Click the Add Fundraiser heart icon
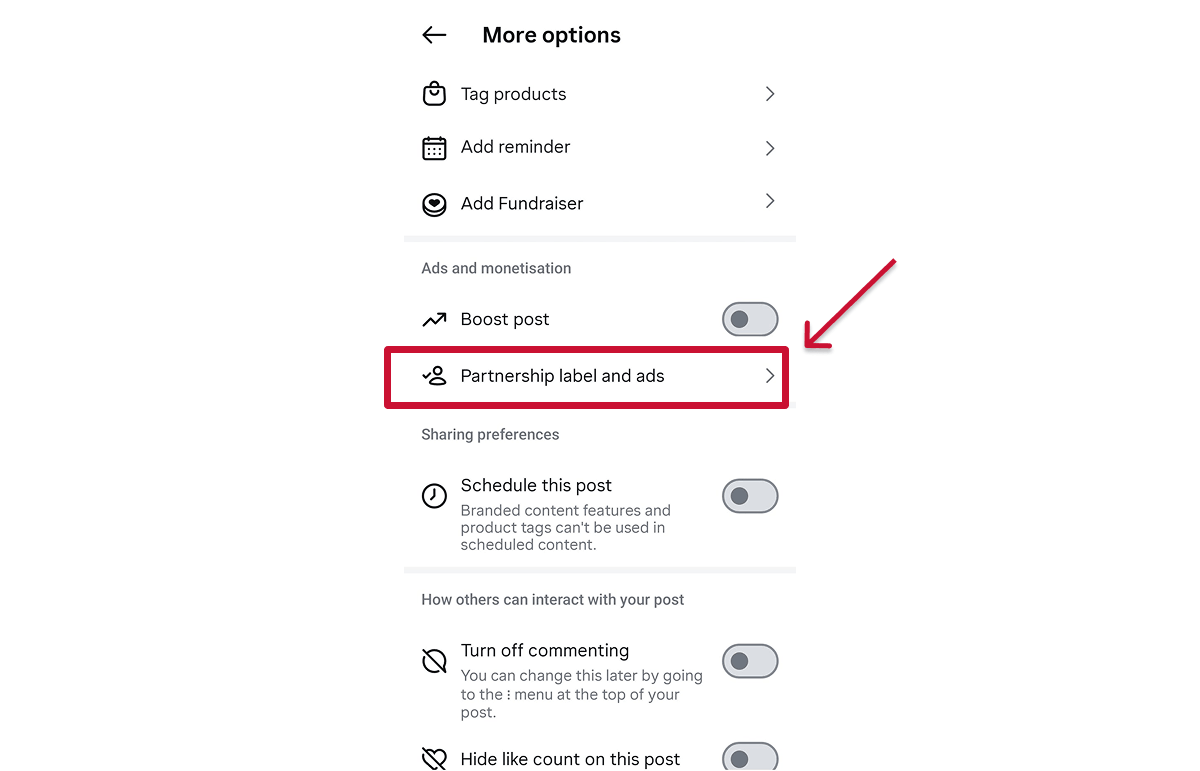 pyautogui.click(x=434, y=204)
